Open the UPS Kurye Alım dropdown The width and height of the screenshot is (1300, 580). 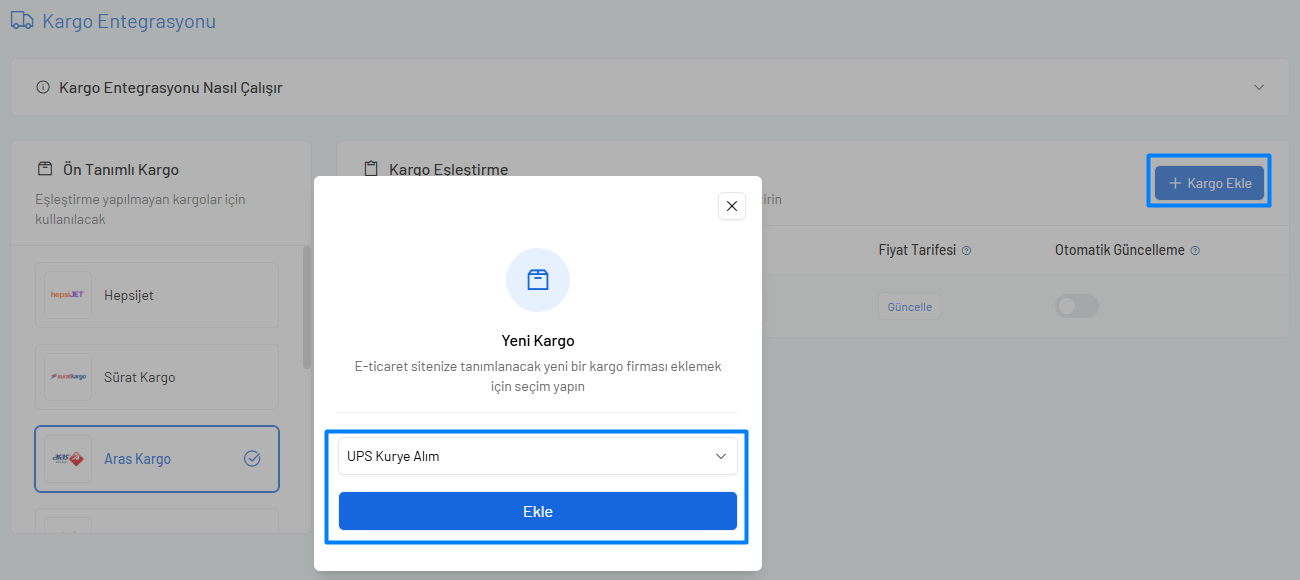[538, 456]
